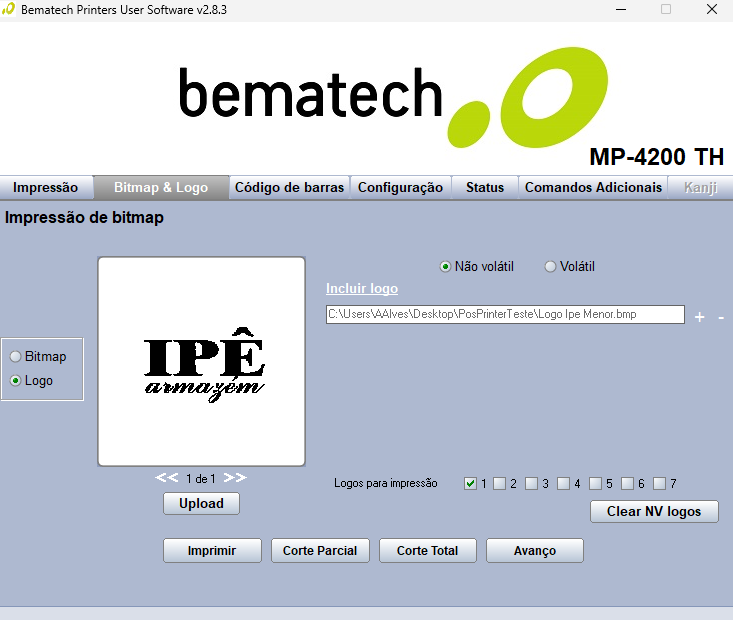
Task: Click the Imprimir button
Action: 212,551
